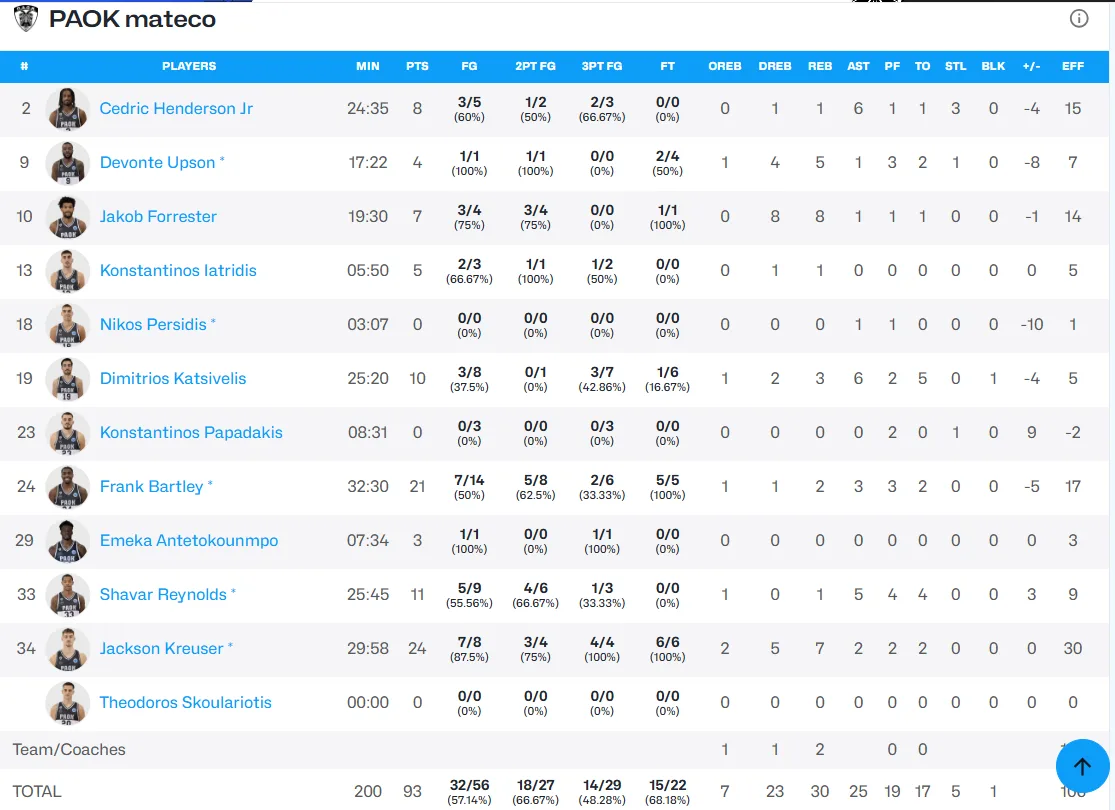Click the team total 15/22 free throws
The image size is (1115, 810).
click(x=667, y=792)
